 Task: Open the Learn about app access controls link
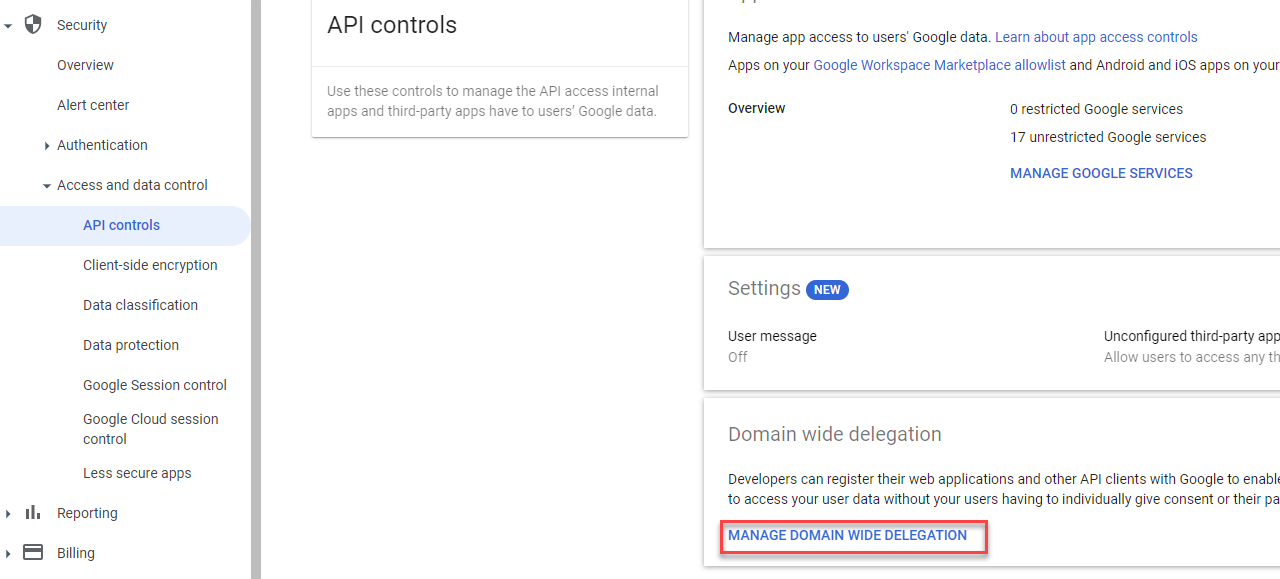[1096, 37]
